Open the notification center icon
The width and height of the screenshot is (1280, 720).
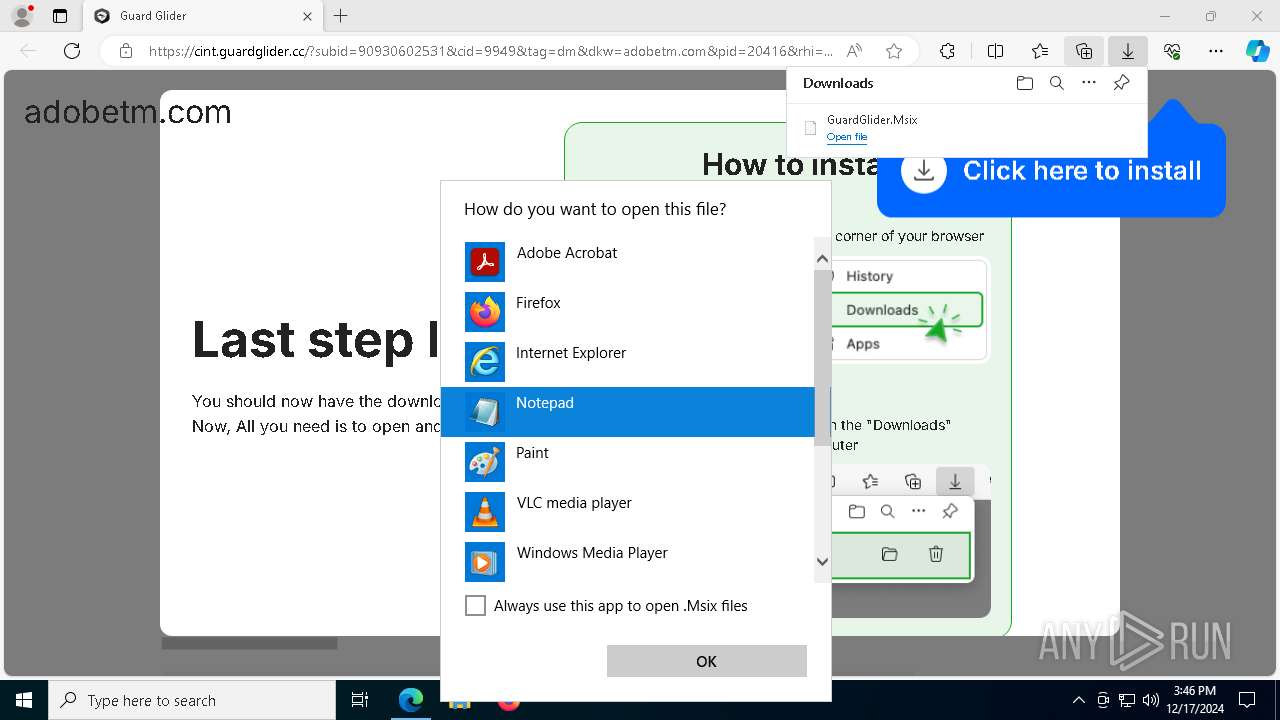tap(1247, 700)
